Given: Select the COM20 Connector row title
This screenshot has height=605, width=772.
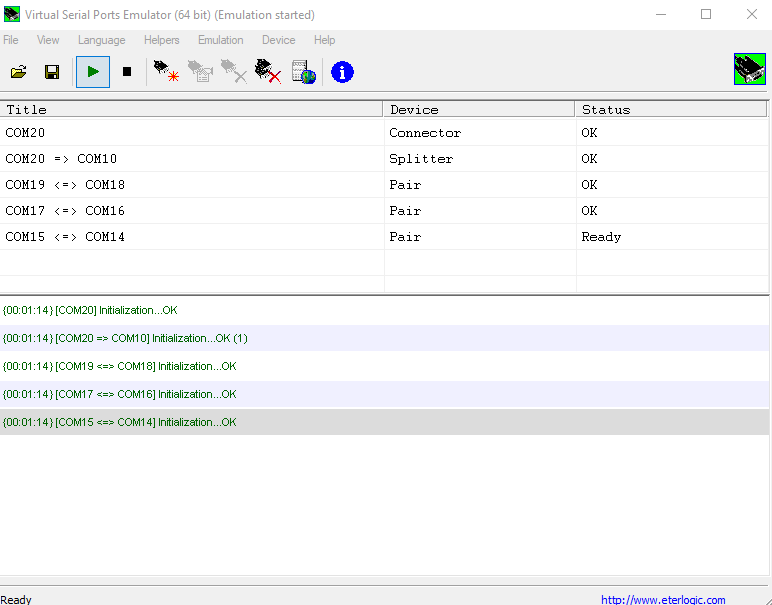Looking at the screenshot, I should tap(25, 133).
